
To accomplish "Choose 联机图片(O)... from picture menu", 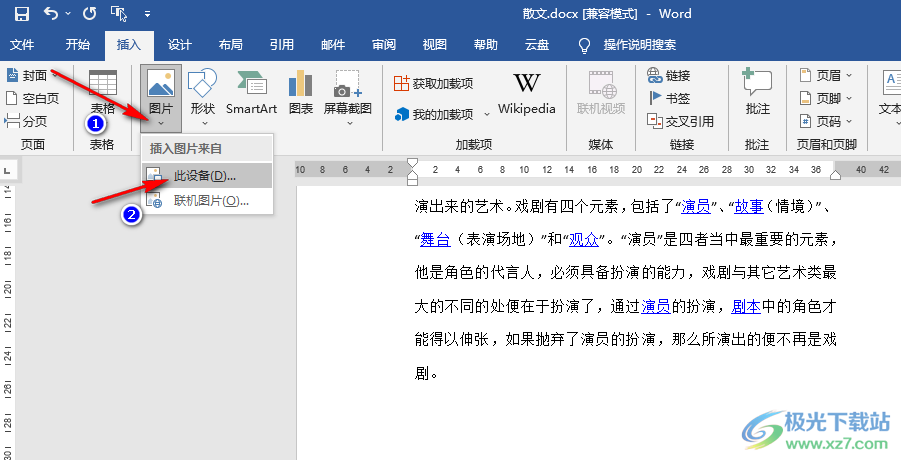I will 207,200.
